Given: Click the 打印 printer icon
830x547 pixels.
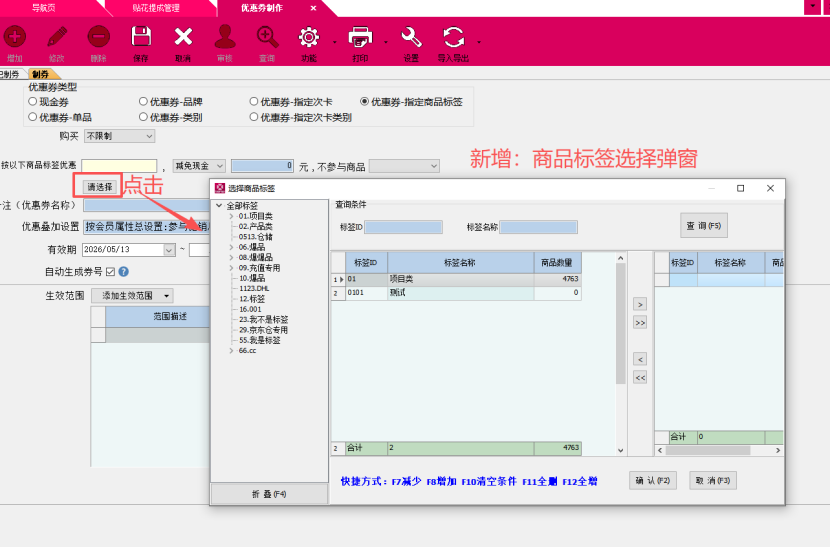Looking at the screenshot, I should tap(360, 37).
